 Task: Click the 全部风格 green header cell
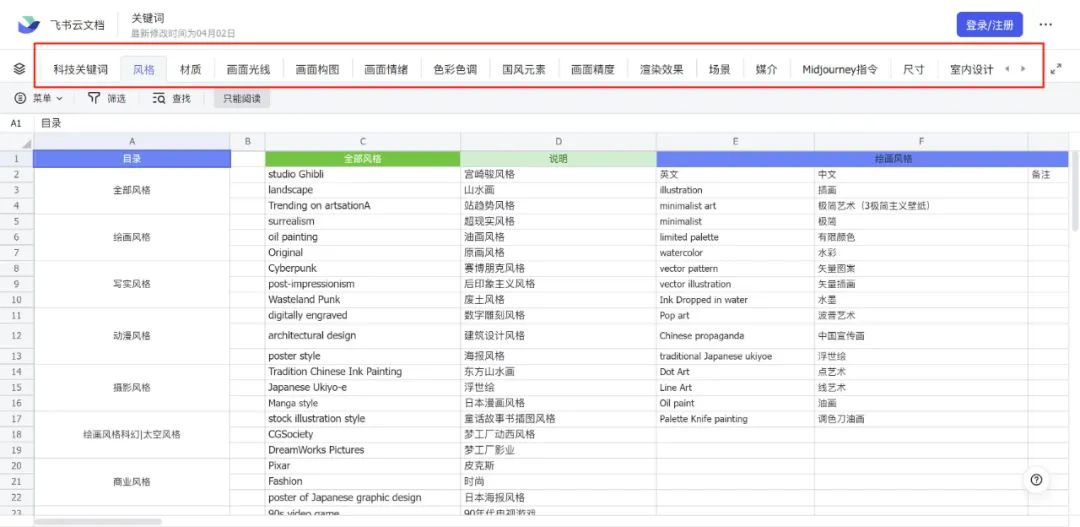coord(363,158)
